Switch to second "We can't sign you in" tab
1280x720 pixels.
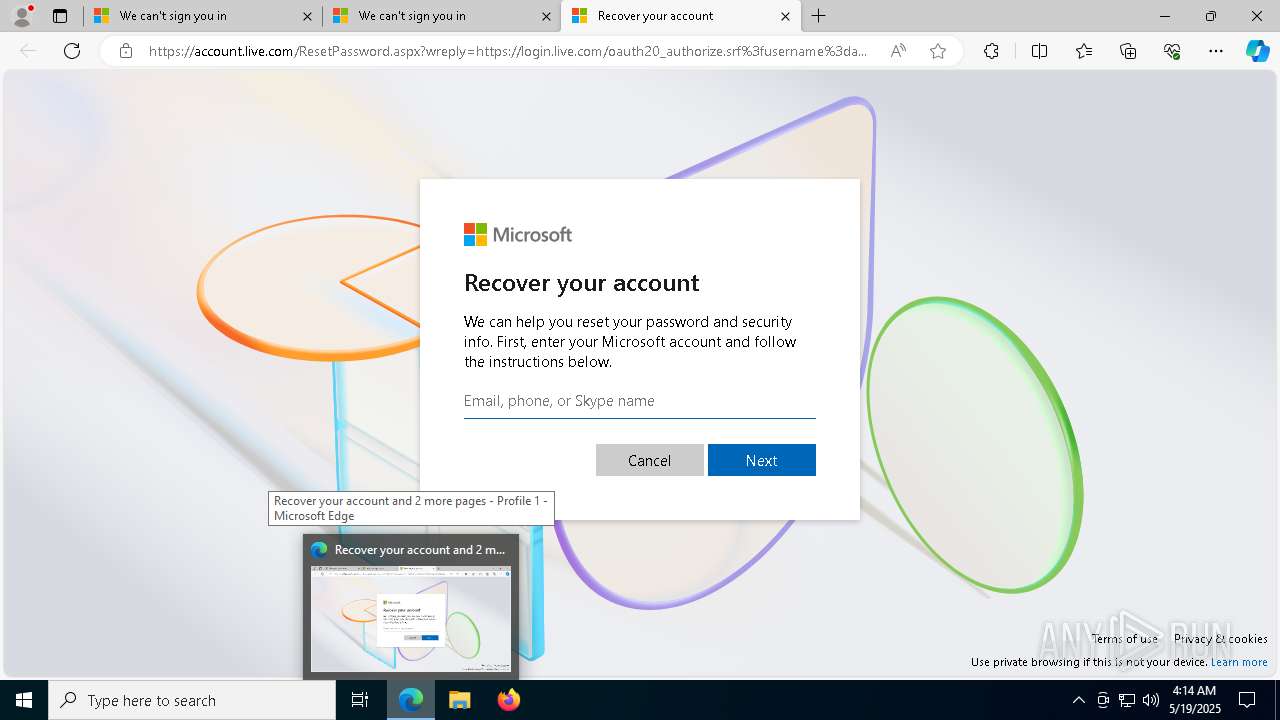click(x=441, y=16)
